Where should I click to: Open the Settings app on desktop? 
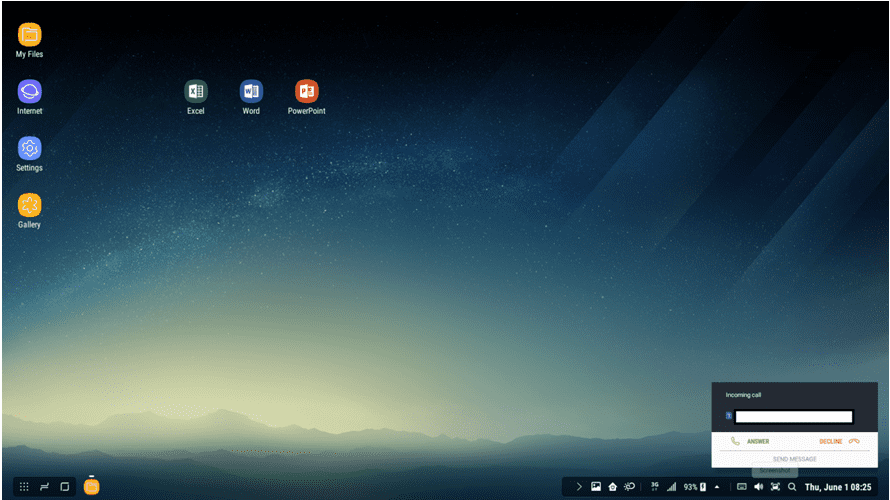click(29, 149)
